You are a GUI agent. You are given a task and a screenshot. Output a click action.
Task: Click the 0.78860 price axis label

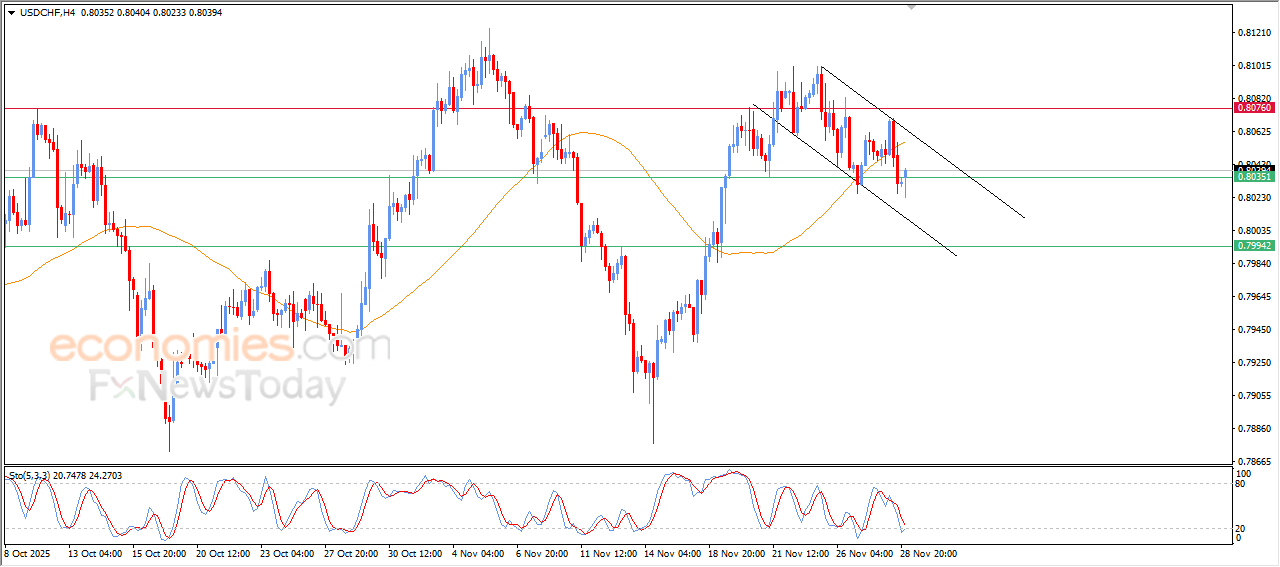click(1253, 428)
